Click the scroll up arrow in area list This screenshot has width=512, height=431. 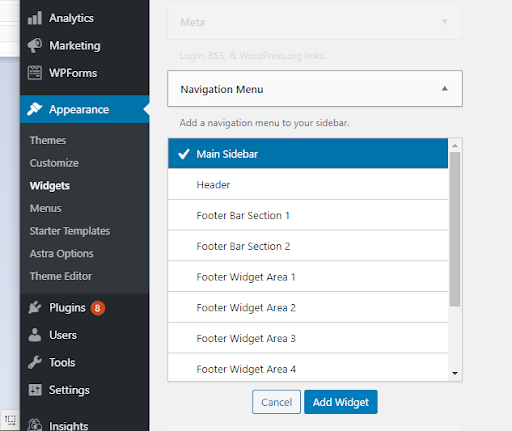click(455, 146)
